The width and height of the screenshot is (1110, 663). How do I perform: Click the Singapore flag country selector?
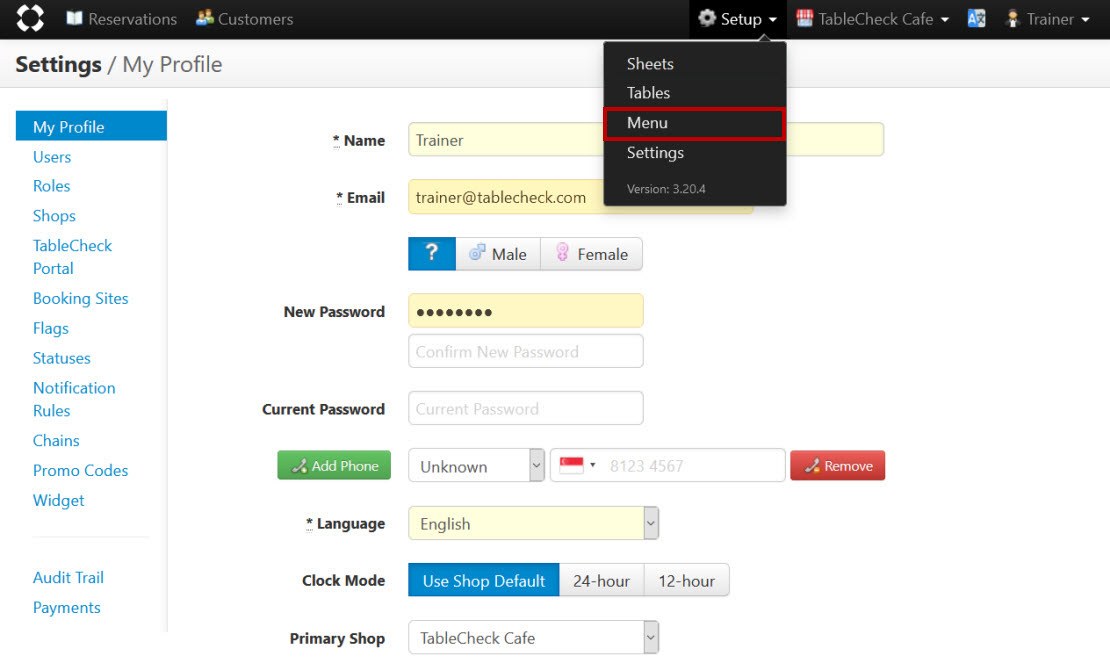point(577,466)
